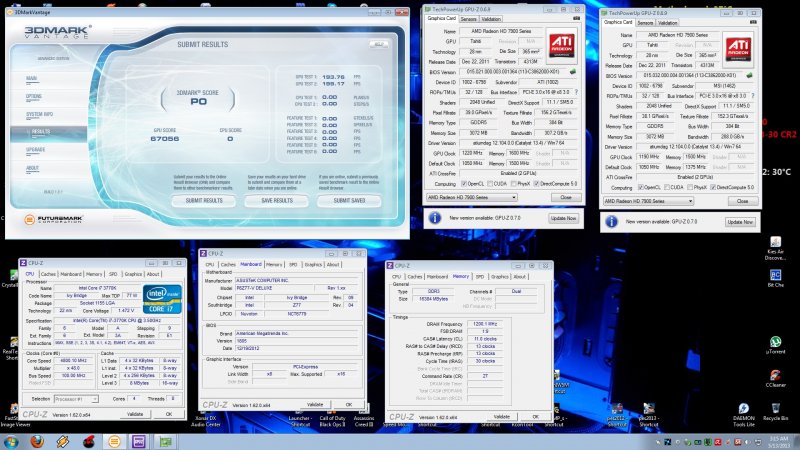
Task: Toggle DirectCompute 5.0 checkbox in GPU-Z 0.6.9
Action: (x=713, y=187)
